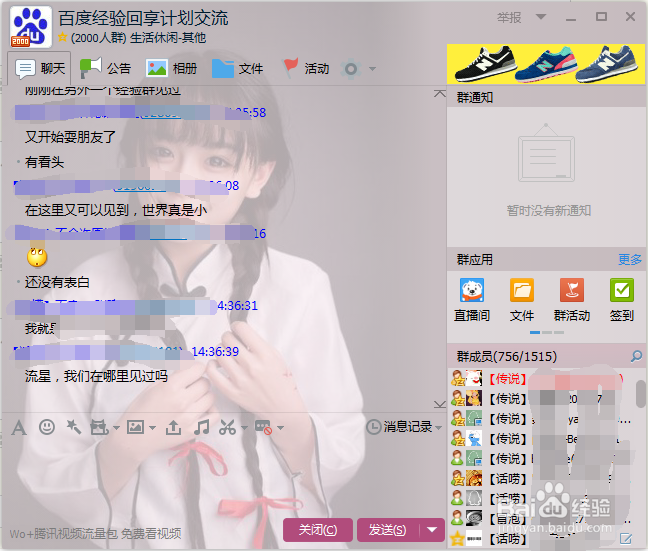Click the chat scroll down arrow
Image resolution: width=648 pixels, height=551 pixels.
click(x=440, y=404)
